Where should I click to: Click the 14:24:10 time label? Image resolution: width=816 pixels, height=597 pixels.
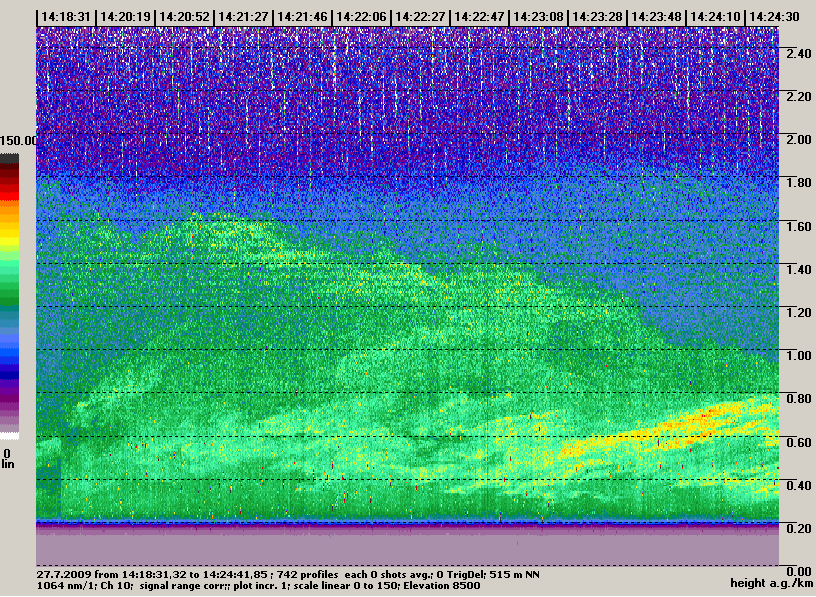coord(715,17)
